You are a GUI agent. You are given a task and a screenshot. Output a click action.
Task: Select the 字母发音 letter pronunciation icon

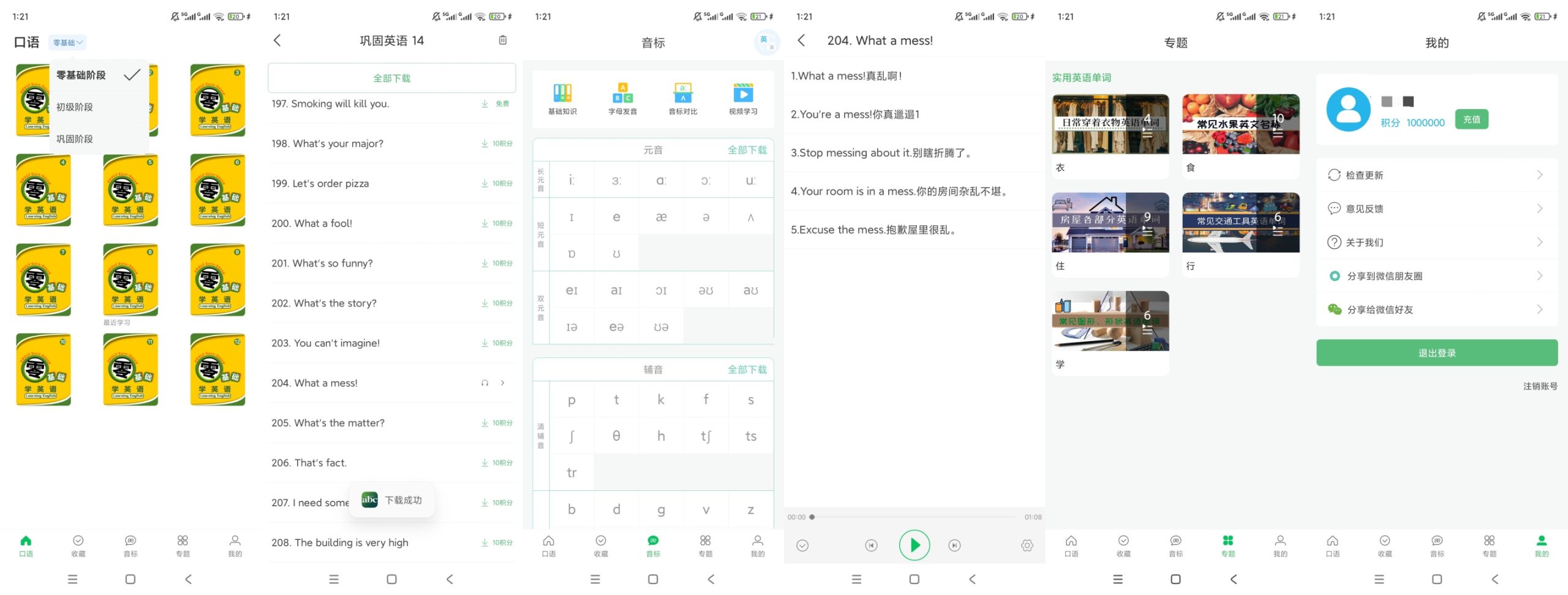[x=623, y=98]
